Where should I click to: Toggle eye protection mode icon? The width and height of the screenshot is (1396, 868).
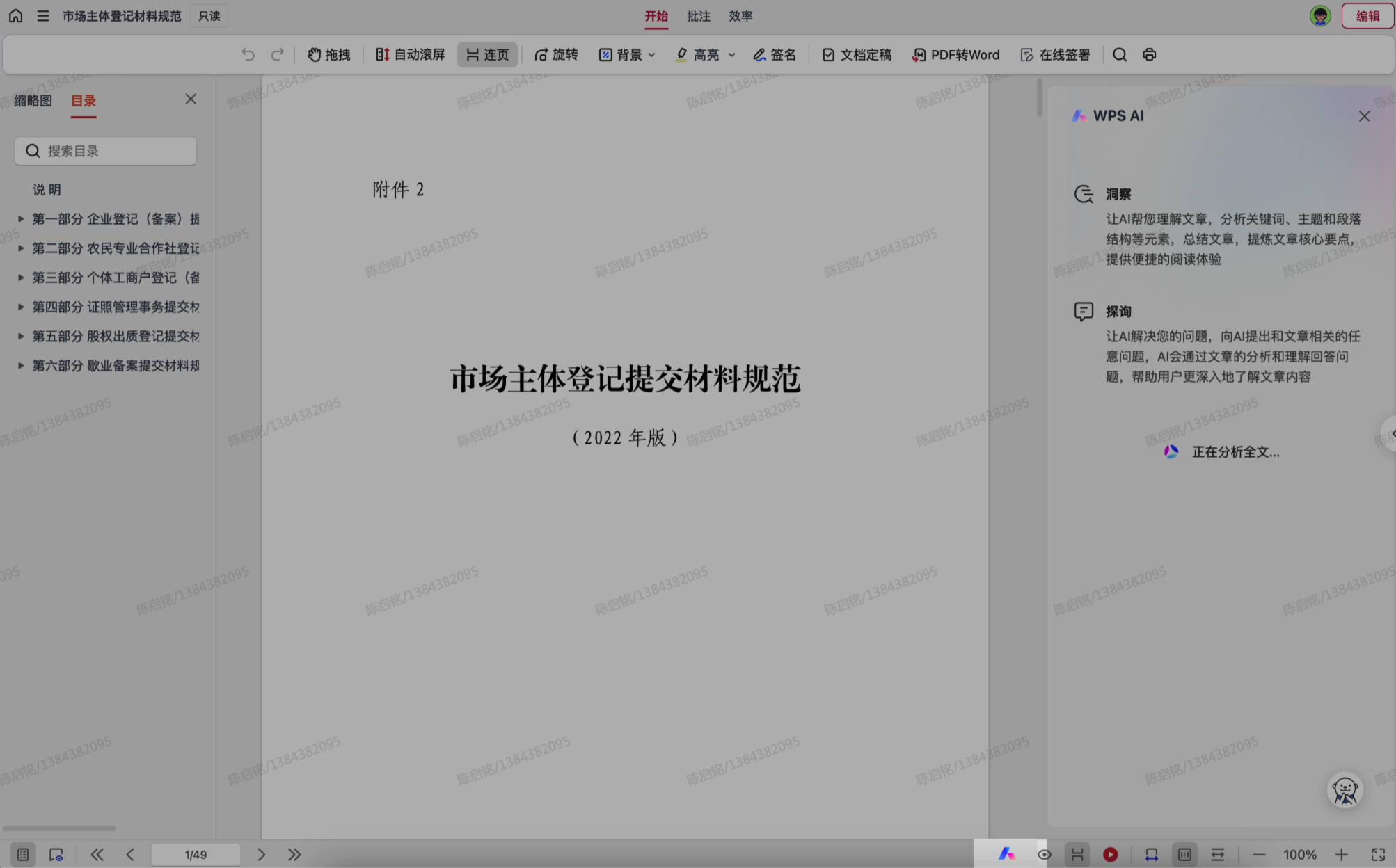tap(1044, 855)
